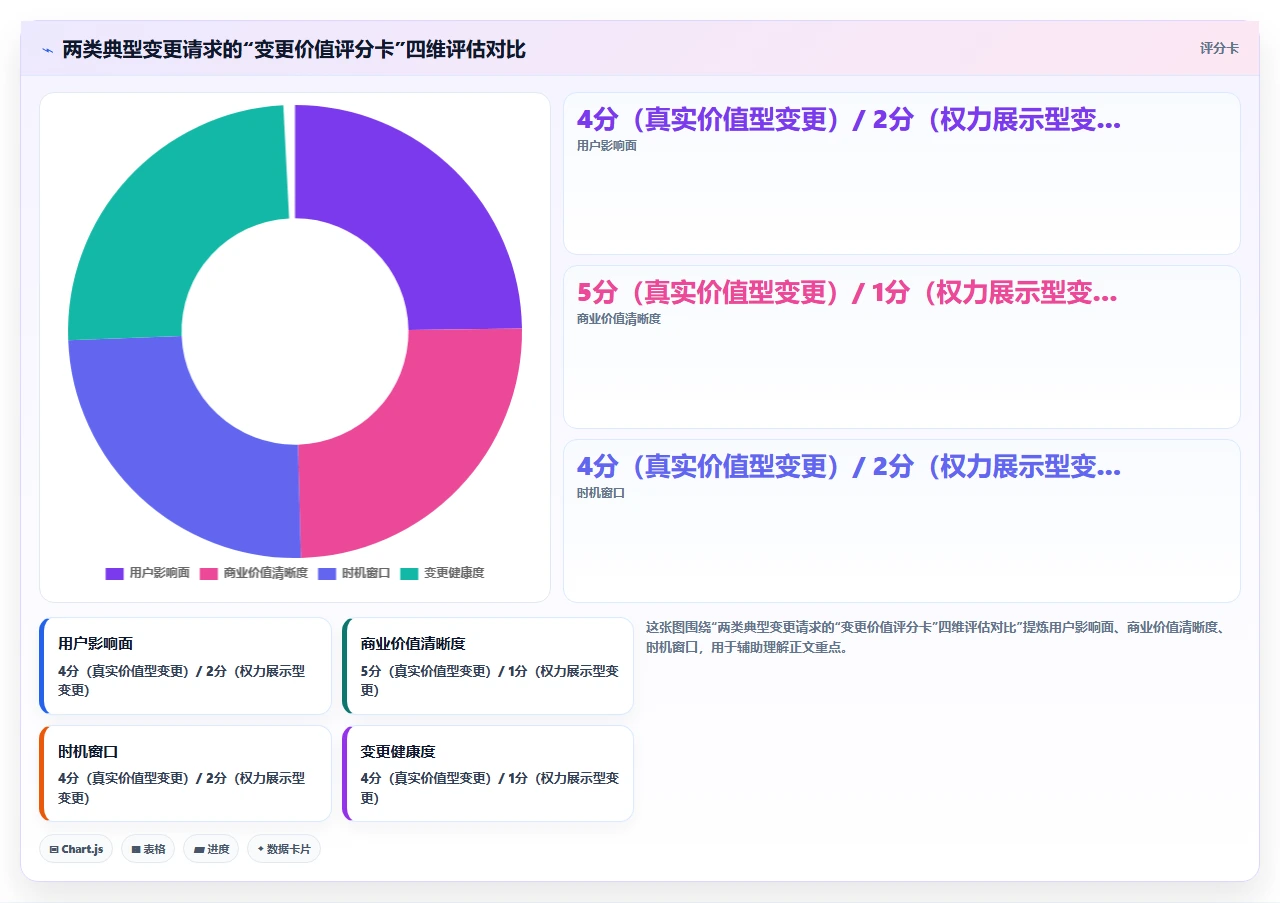Image resolution: width=1280 pixels, height=903 pixels.
Task: Open the 用户影响面 small score card
Action: coord(185,666)
